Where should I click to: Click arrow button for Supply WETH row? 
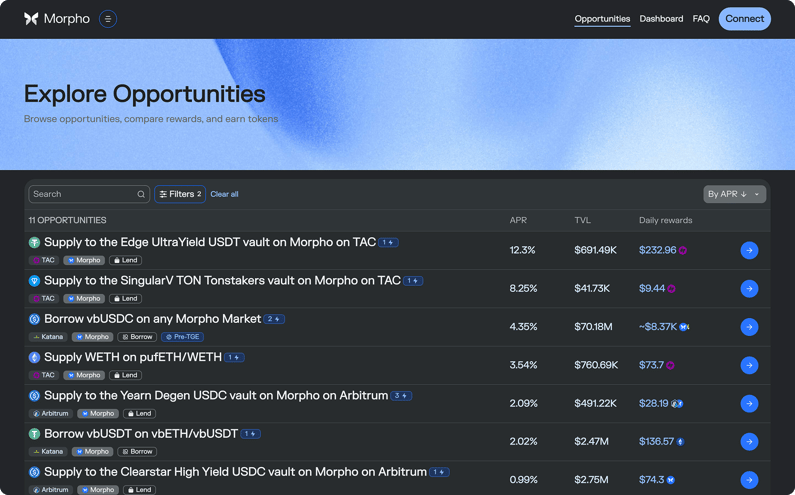pos(749,365)
